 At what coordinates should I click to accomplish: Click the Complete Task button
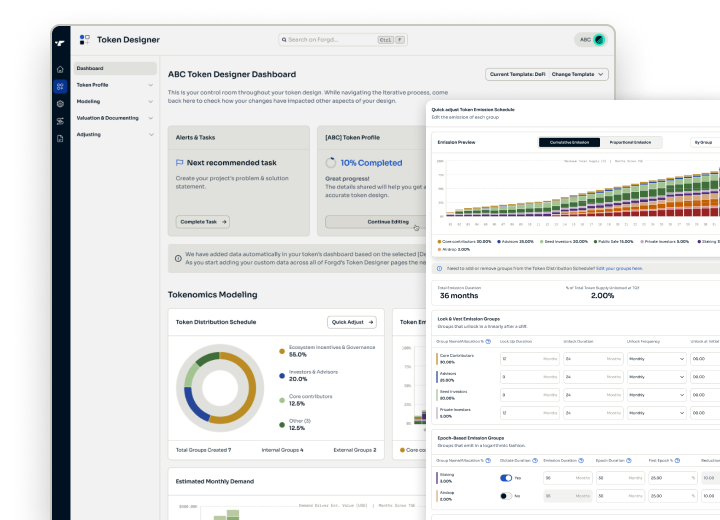point(204,222)
